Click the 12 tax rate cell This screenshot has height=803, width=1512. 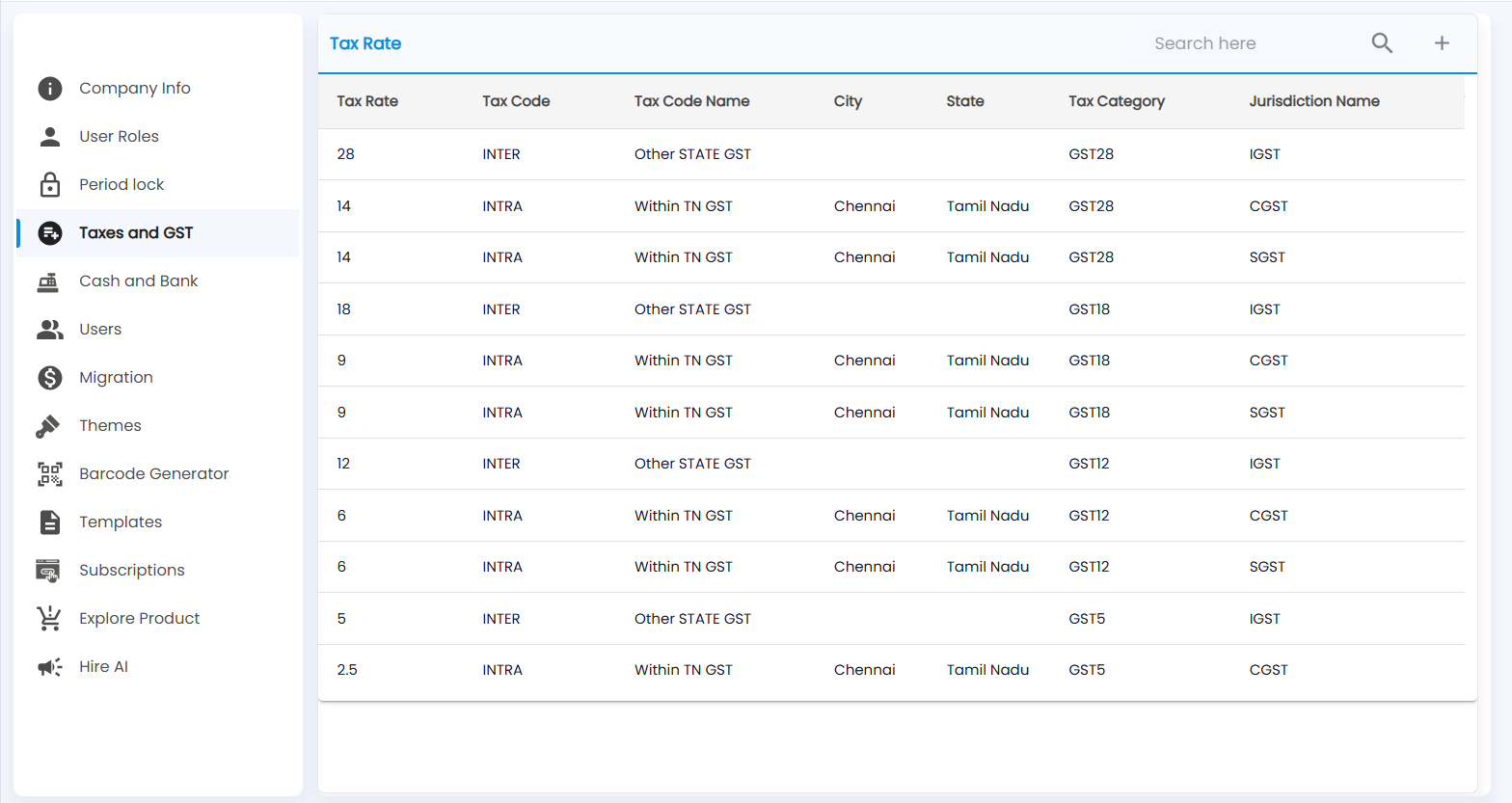(x=343, y=464)
